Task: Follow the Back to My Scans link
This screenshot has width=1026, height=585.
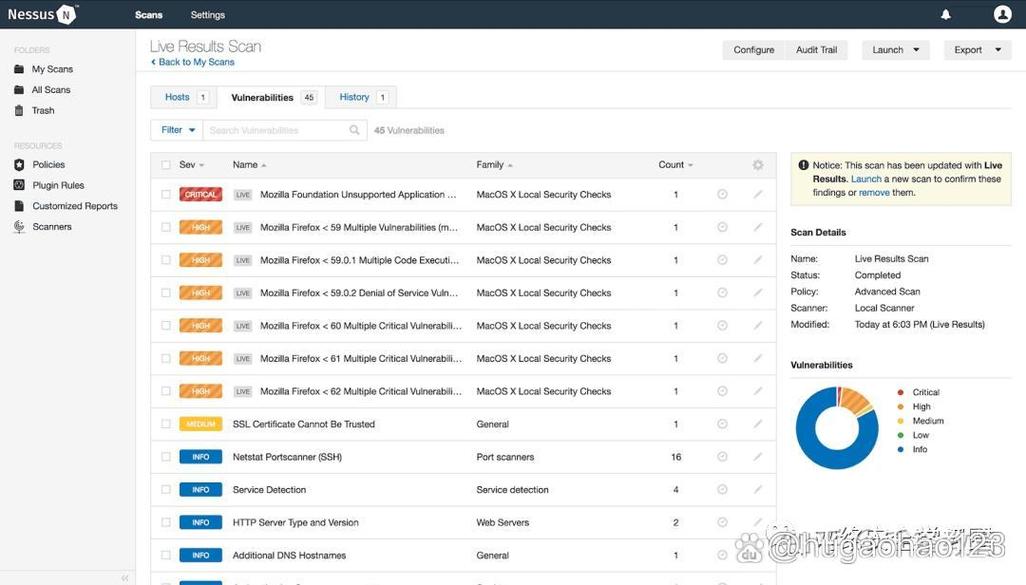Action: click(194, 62)
